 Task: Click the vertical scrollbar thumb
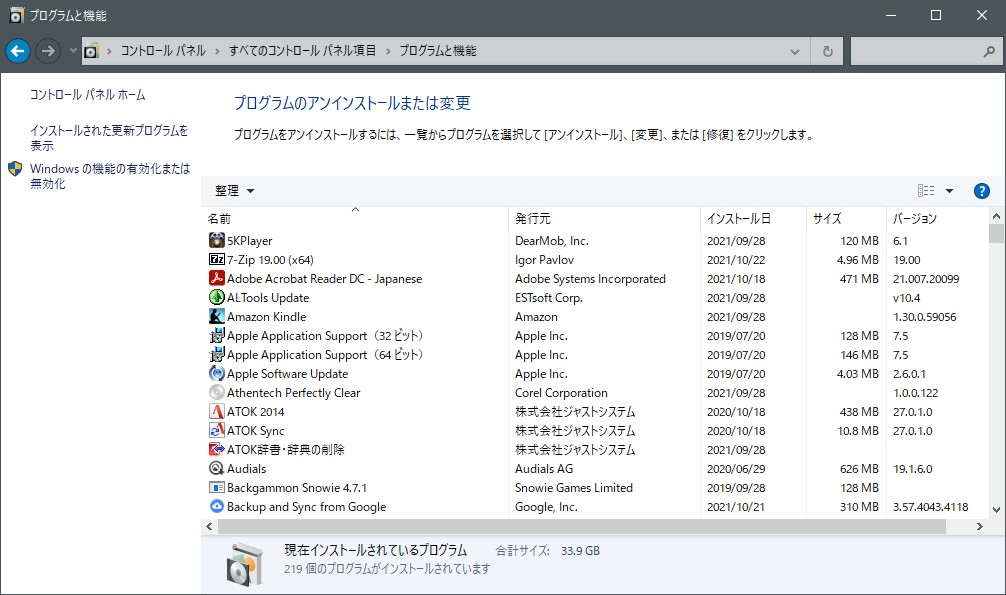click(x=996, y=234)
